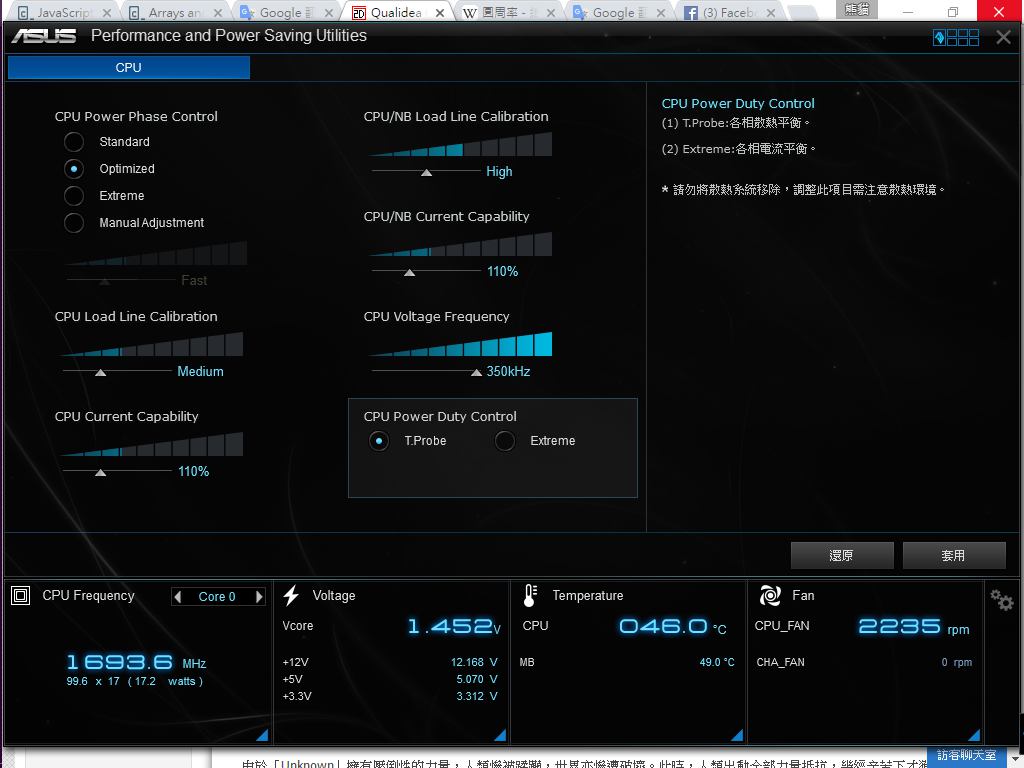The width and height of the screenshot is (1024, 768).
Task: Click the Wikipedia W favicon tab icon
Action: pos(470,12)
